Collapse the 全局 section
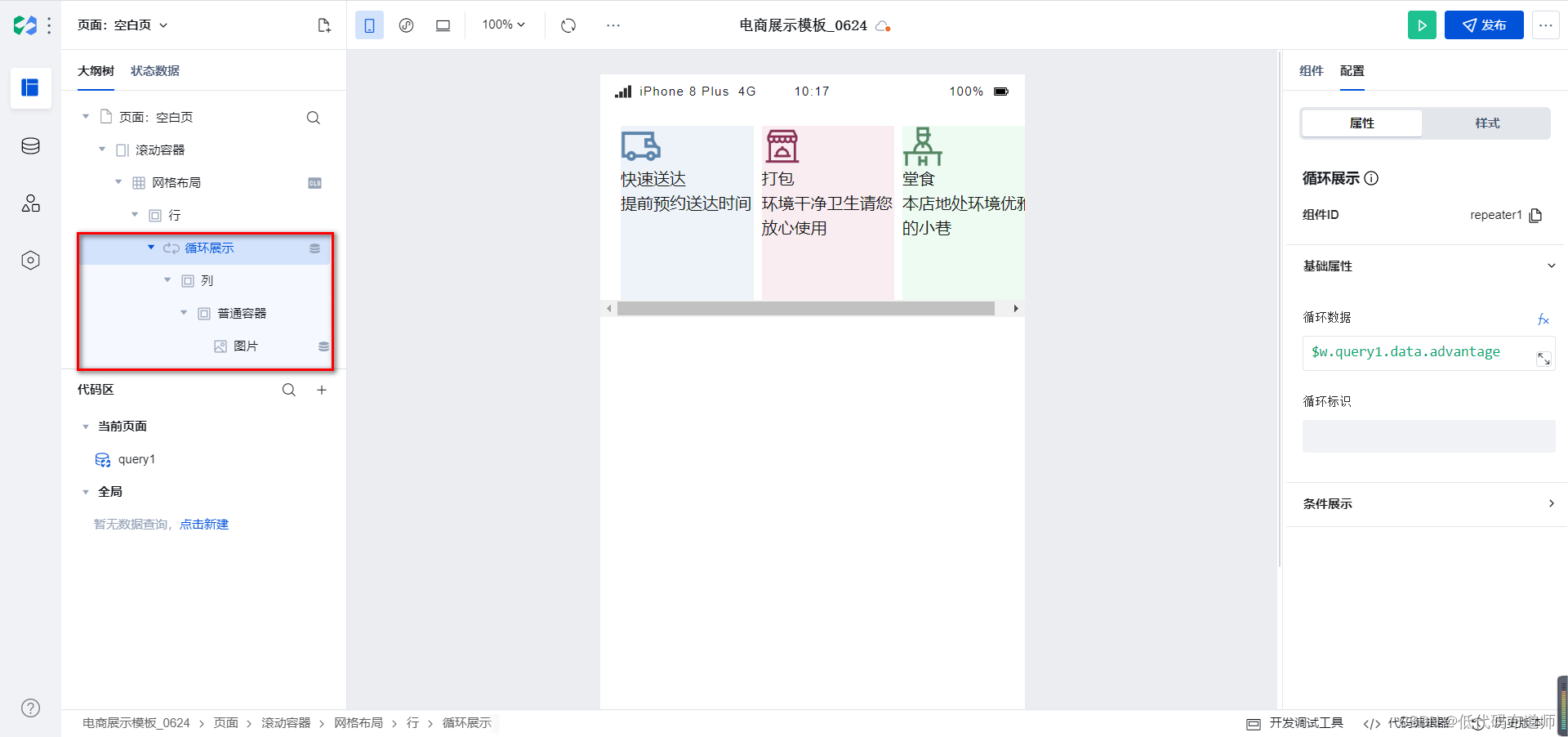 [x=86, y=492]
